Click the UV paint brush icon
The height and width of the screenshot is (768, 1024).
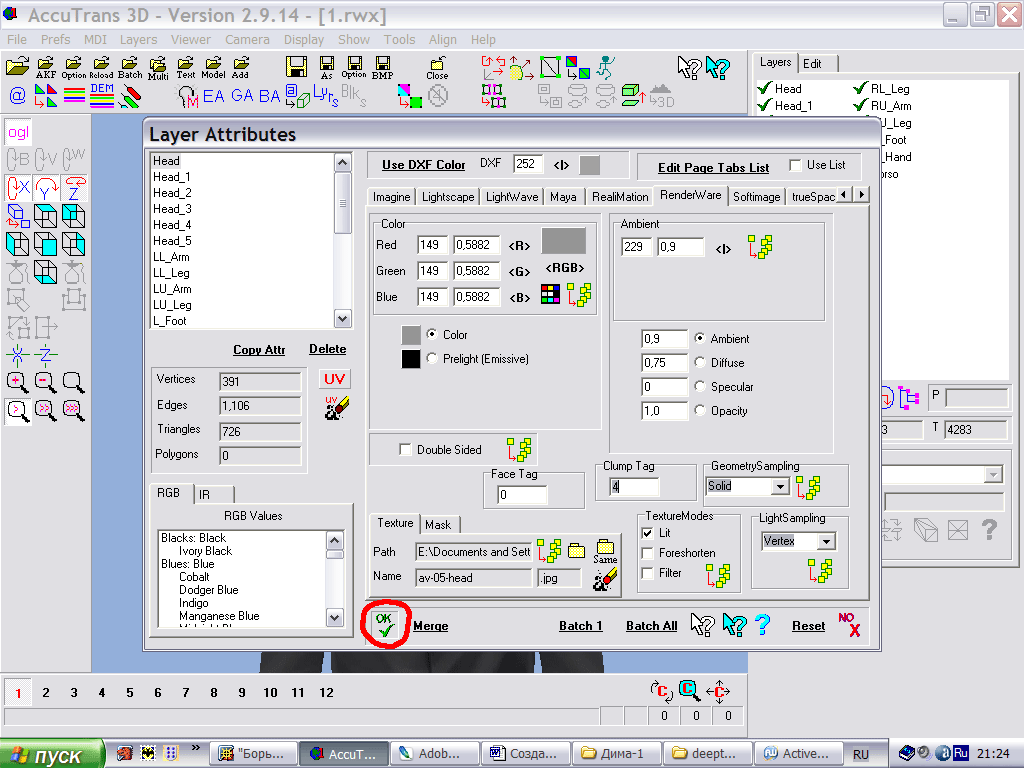337,408
